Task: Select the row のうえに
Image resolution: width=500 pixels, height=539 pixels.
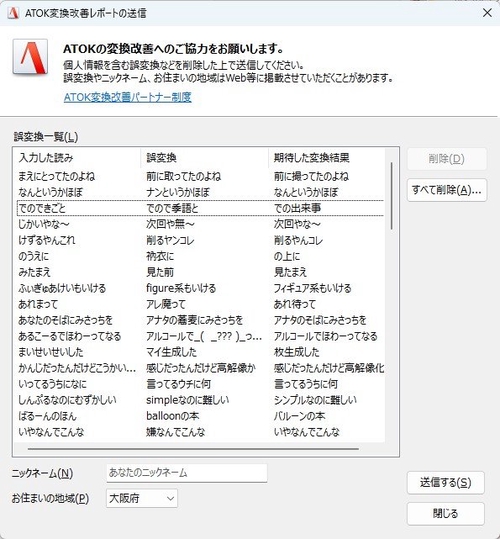Action: (x=200, y=256)
